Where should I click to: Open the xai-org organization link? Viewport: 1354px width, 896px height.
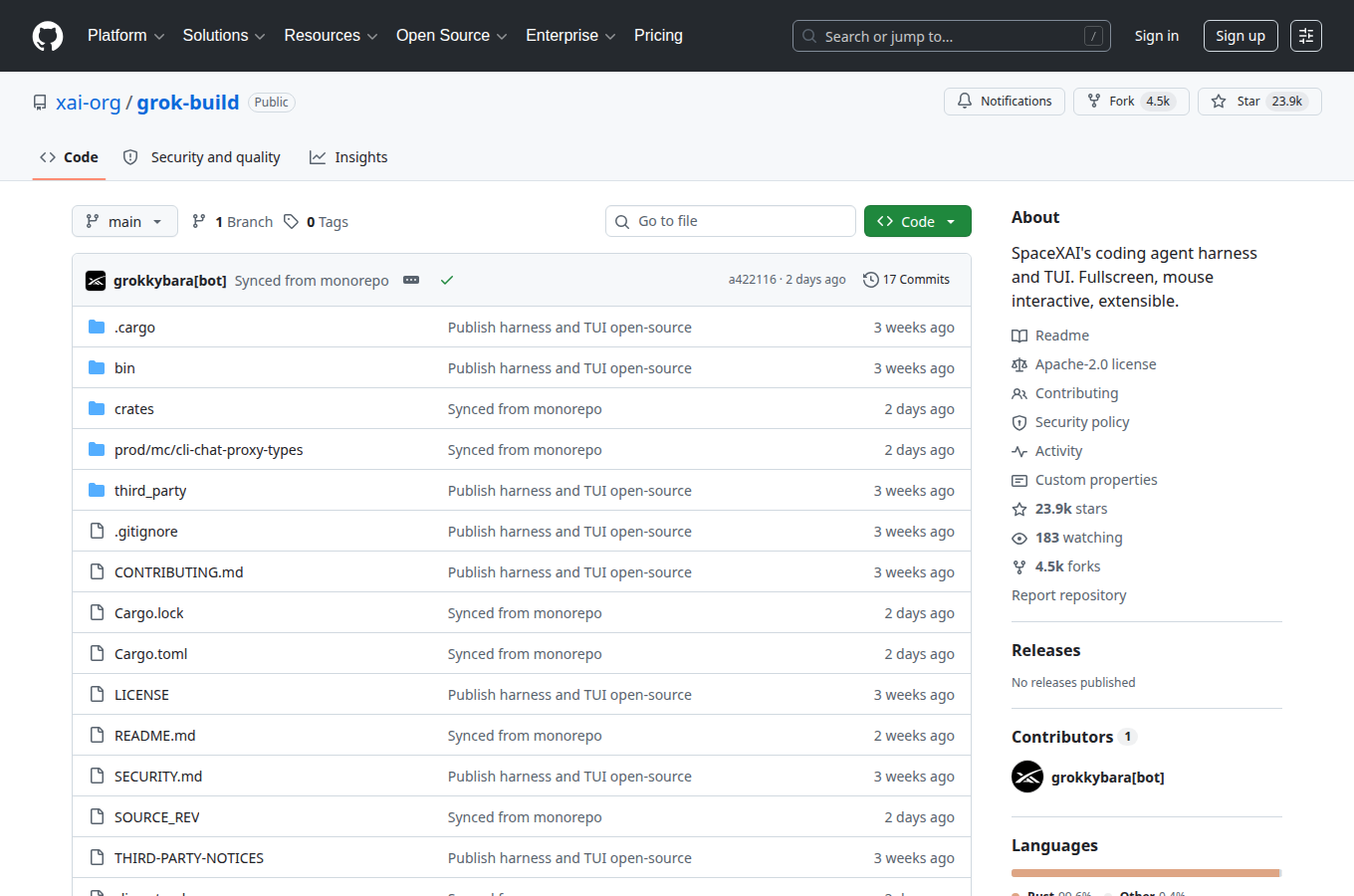coord(88,103)
